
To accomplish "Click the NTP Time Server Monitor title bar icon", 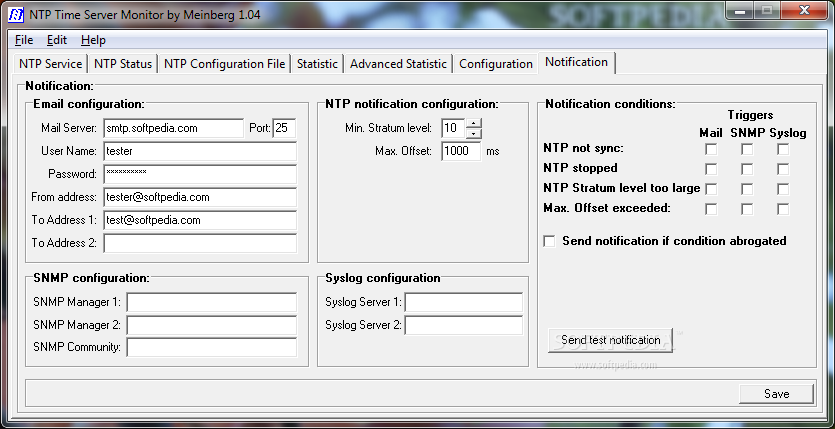I will click(x=16, y=14).
